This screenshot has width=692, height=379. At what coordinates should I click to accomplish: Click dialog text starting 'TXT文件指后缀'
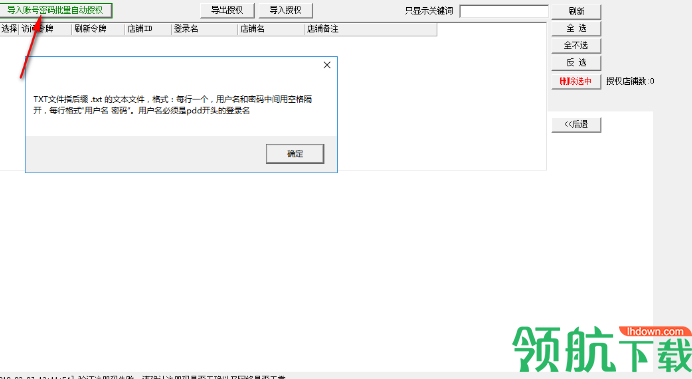tap(173, 105)
